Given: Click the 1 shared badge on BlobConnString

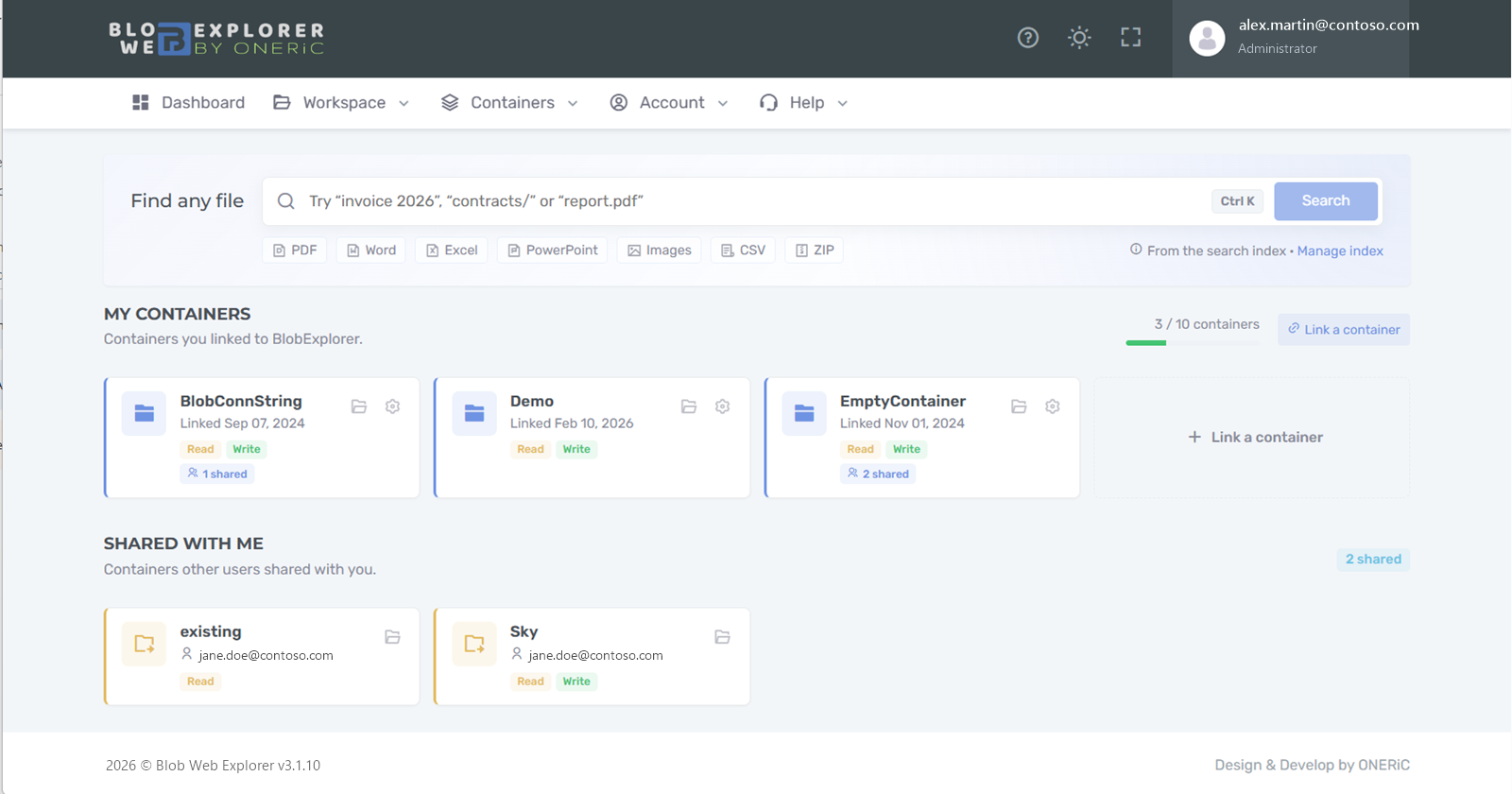Looking at the screenshot, I should click(217, 475).
